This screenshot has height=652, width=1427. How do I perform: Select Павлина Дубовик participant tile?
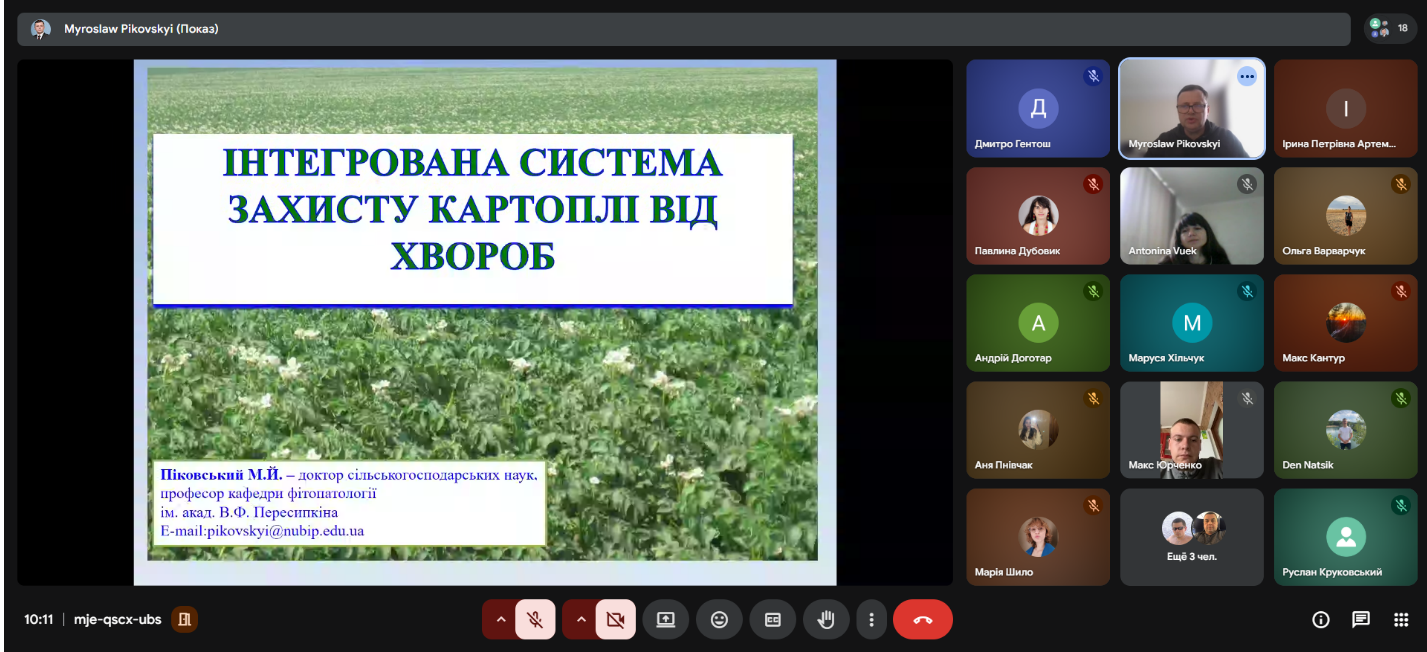(1038, 216)
